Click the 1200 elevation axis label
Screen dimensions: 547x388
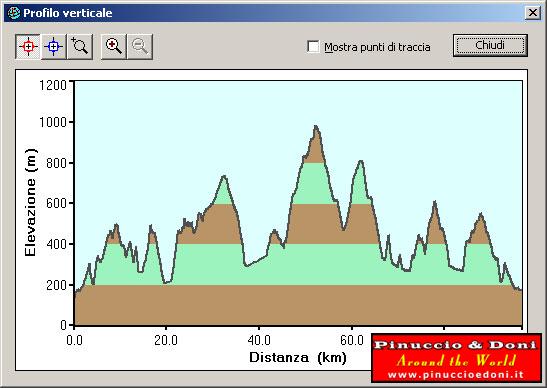tap(53, 85)
